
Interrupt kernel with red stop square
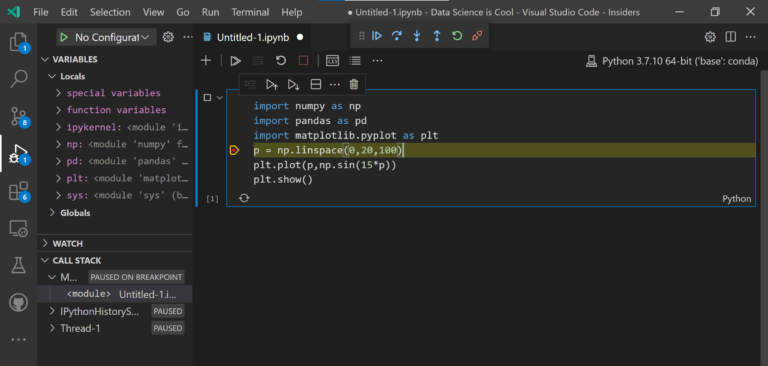pos(303,60)
